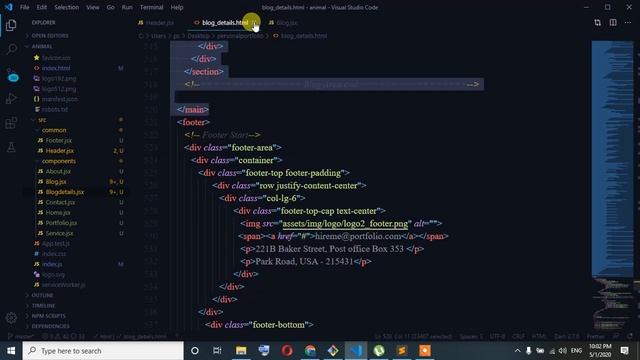Click the Split Editor Right icon
The image size is (640, 360).
point(613,22)
